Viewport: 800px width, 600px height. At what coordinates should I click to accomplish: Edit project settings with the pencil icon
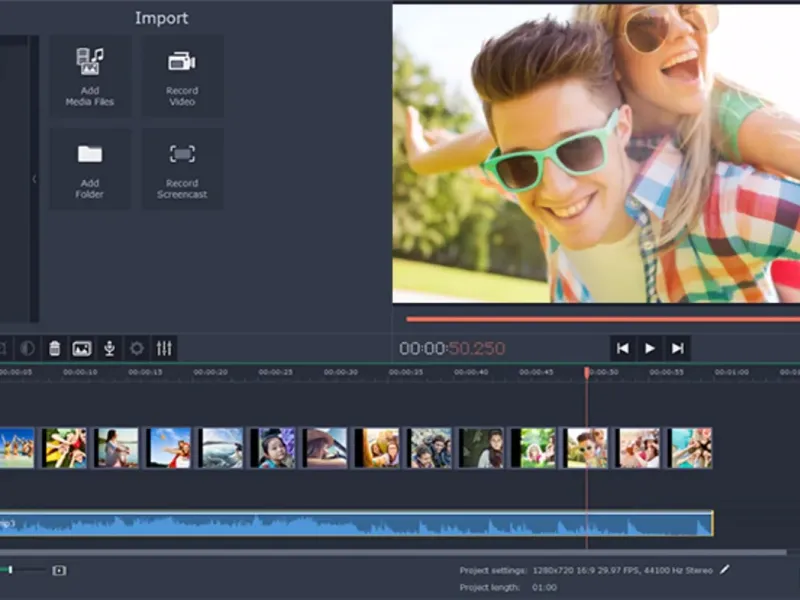(x=724, y=569)
